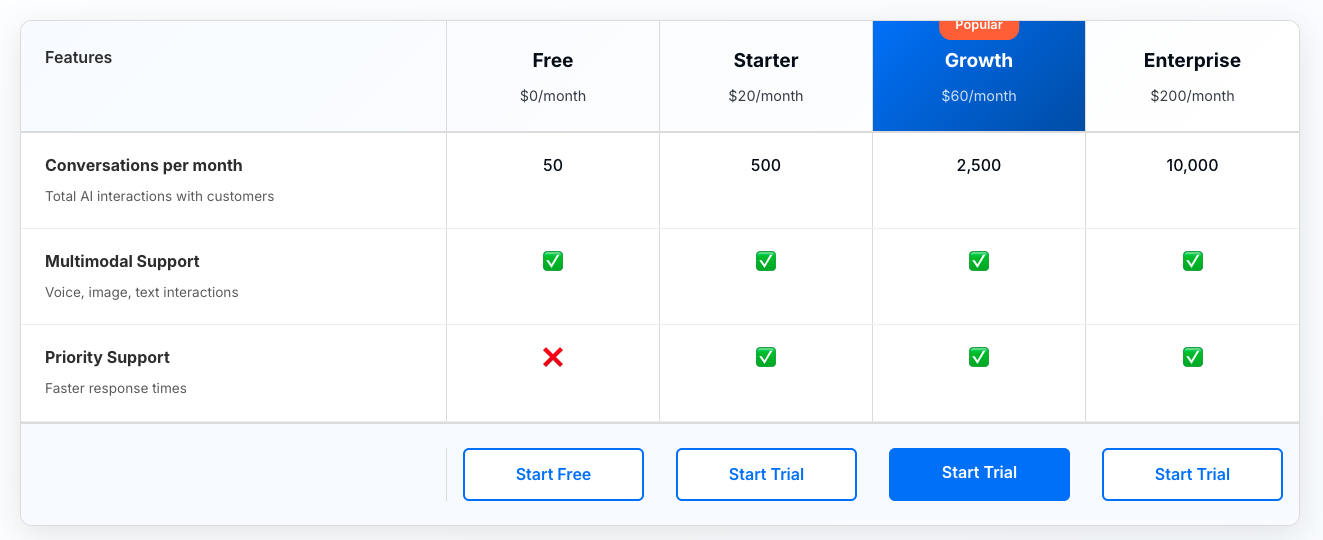1323x540 pixels.
Task: Click the orange Popular badge
Action: point(979,27)
